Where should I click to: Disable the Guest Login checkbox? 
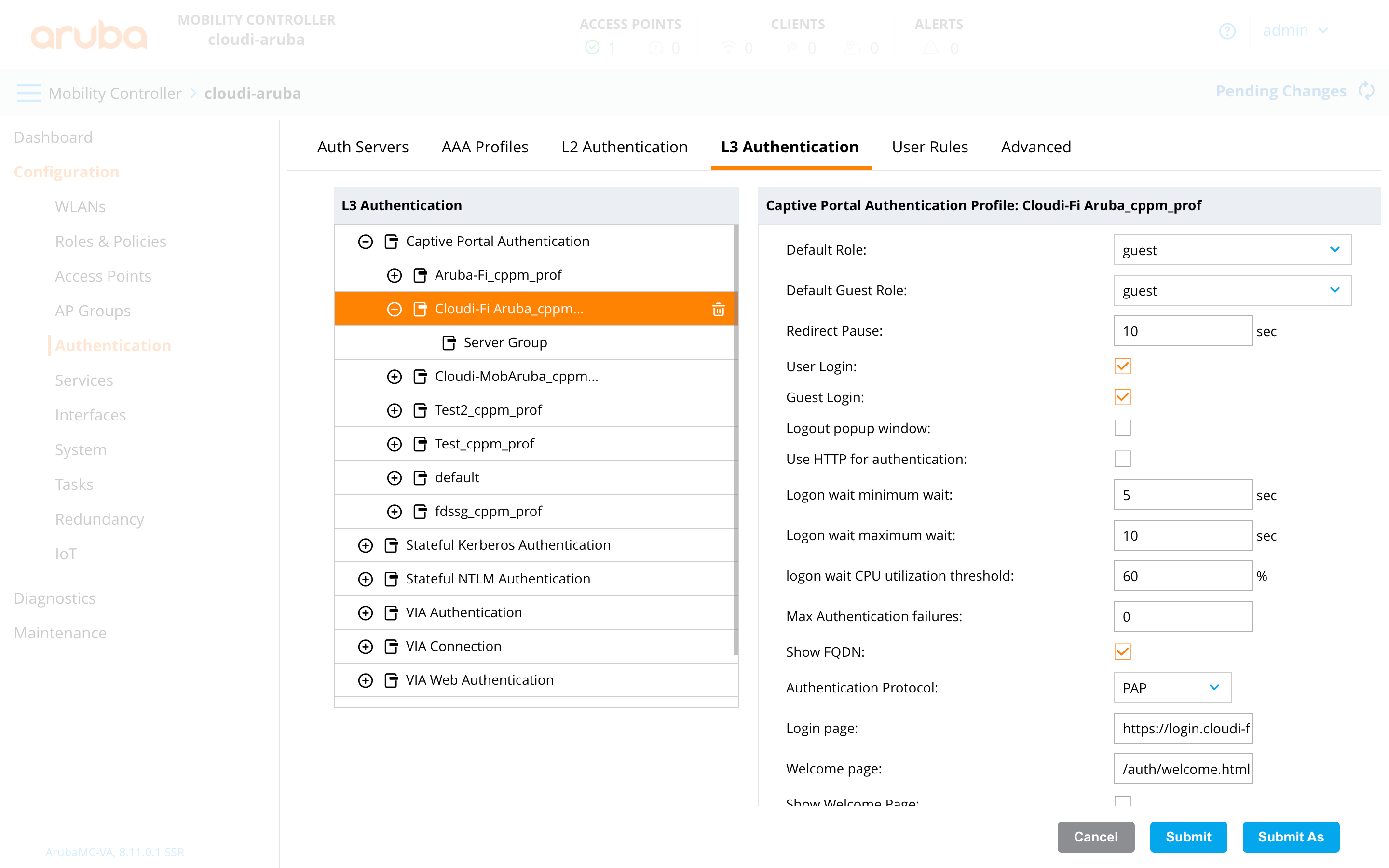click(x=1122, y=397)
